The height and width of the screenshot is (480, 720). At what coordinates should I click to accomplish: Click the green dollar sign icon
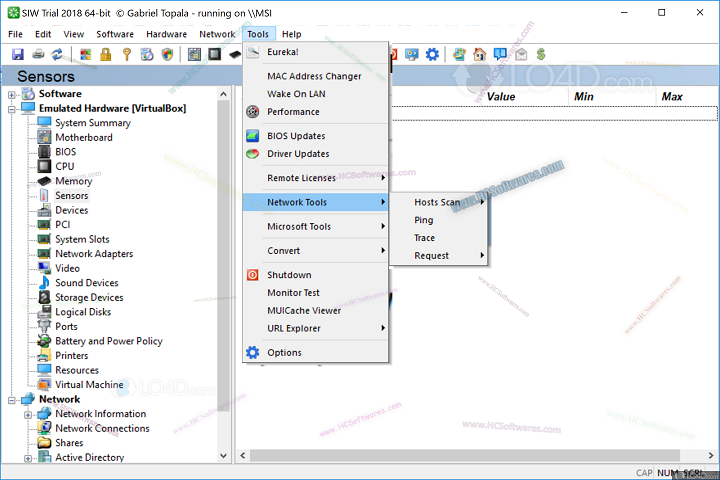[x=540, y=54]
